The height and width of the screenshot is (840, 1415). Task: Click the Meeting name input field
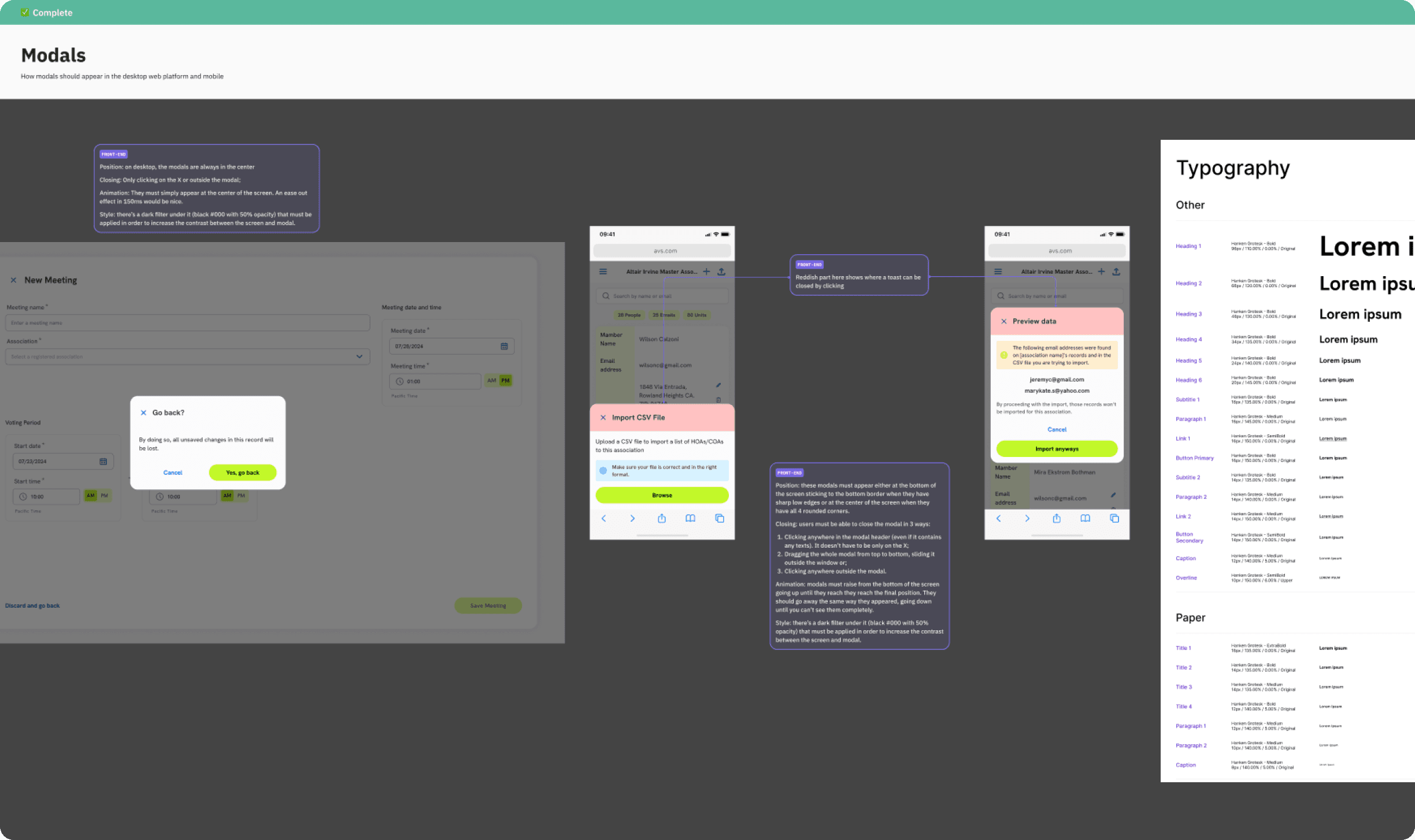[x=187, y=323]
